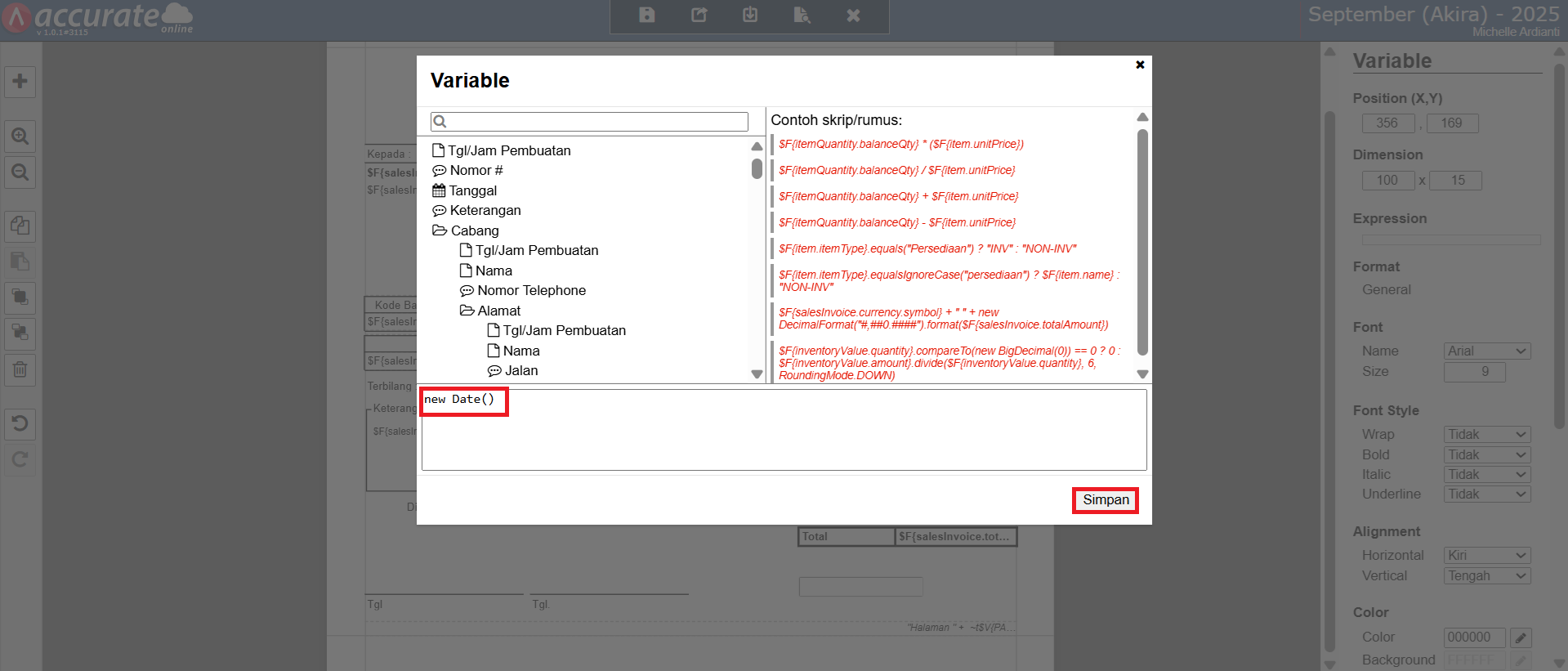Collapse the Alamat folder in tree
1568x671 pixels.
[x=467, y=311]
